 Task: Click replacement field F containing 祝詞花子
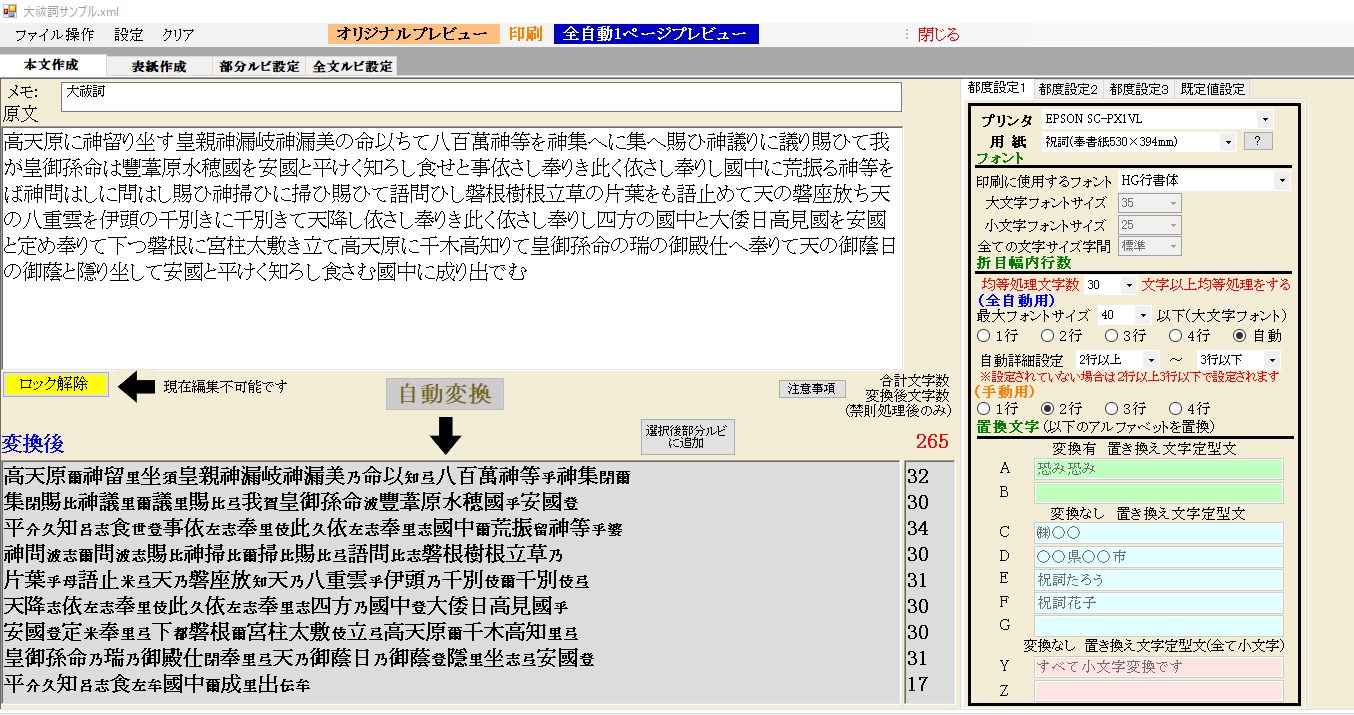point(1158,603)
